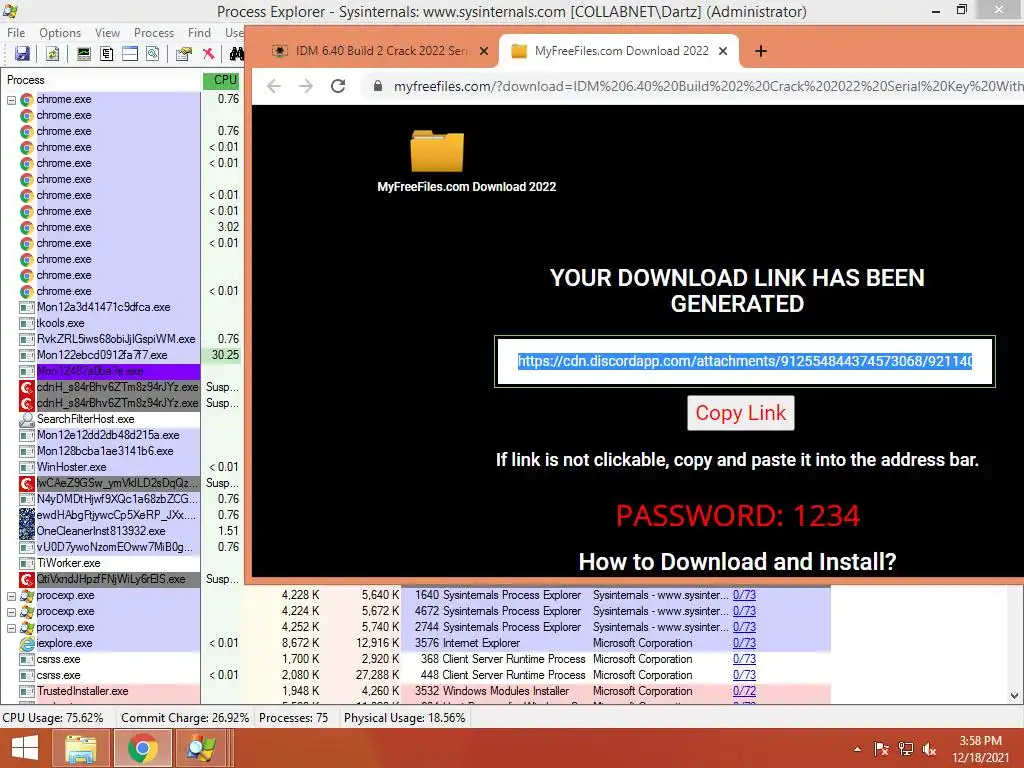Viewport: 1024px width, 768px height.
Task: Click the Chrome back arrow
Action: pos(274,86)
